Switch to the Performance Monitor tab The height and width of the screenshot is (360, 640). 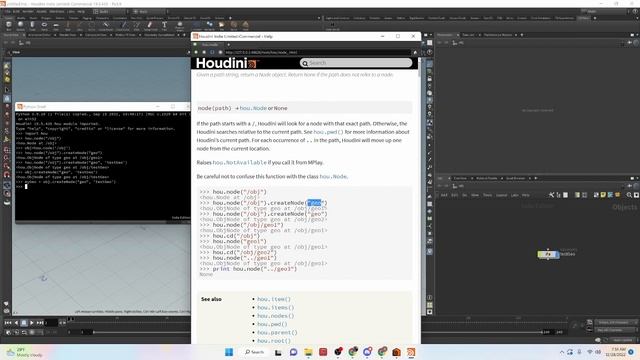click(498, 35)
